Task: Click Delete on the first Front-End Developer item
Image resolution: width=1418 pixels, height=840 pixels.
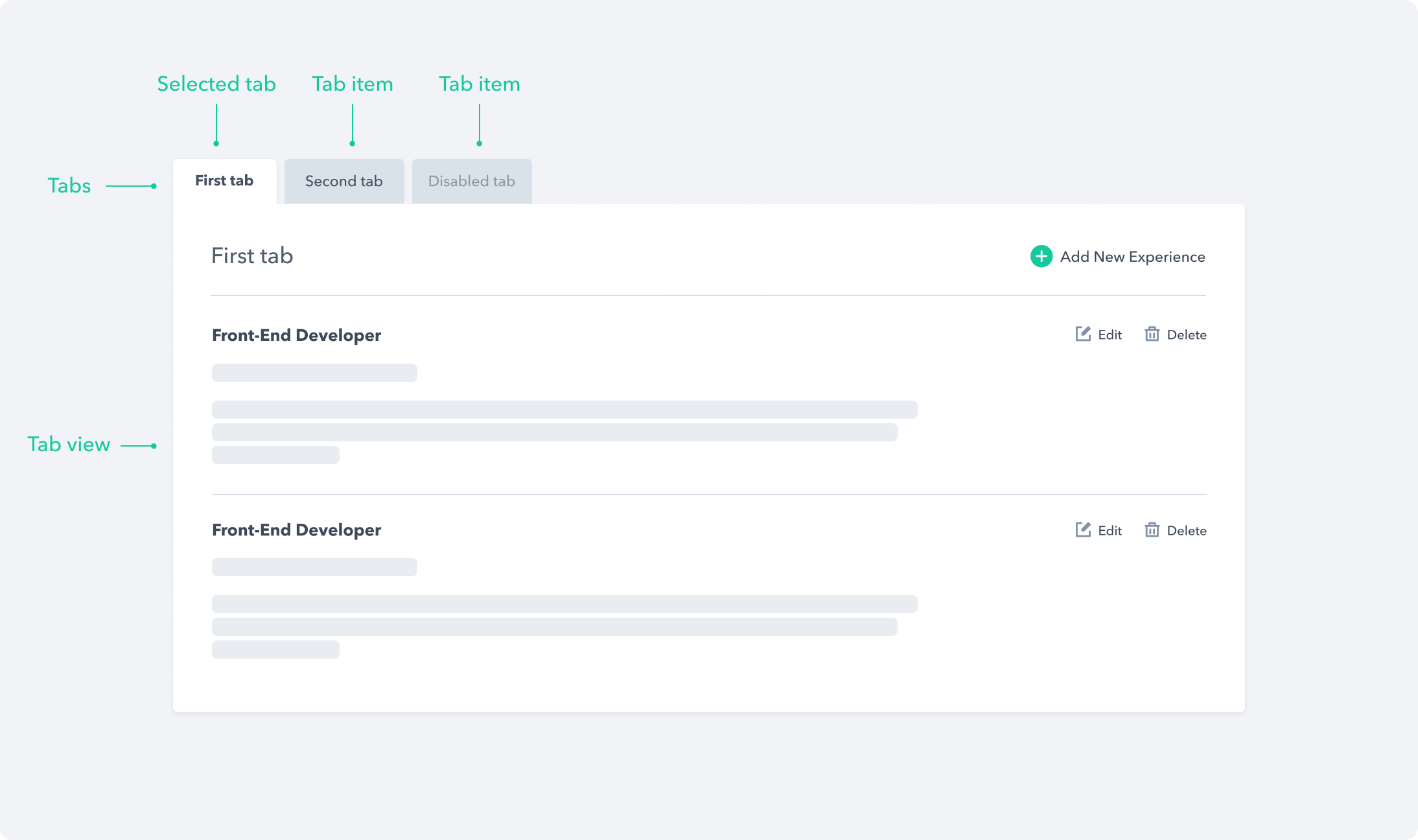Action: 1187,334
